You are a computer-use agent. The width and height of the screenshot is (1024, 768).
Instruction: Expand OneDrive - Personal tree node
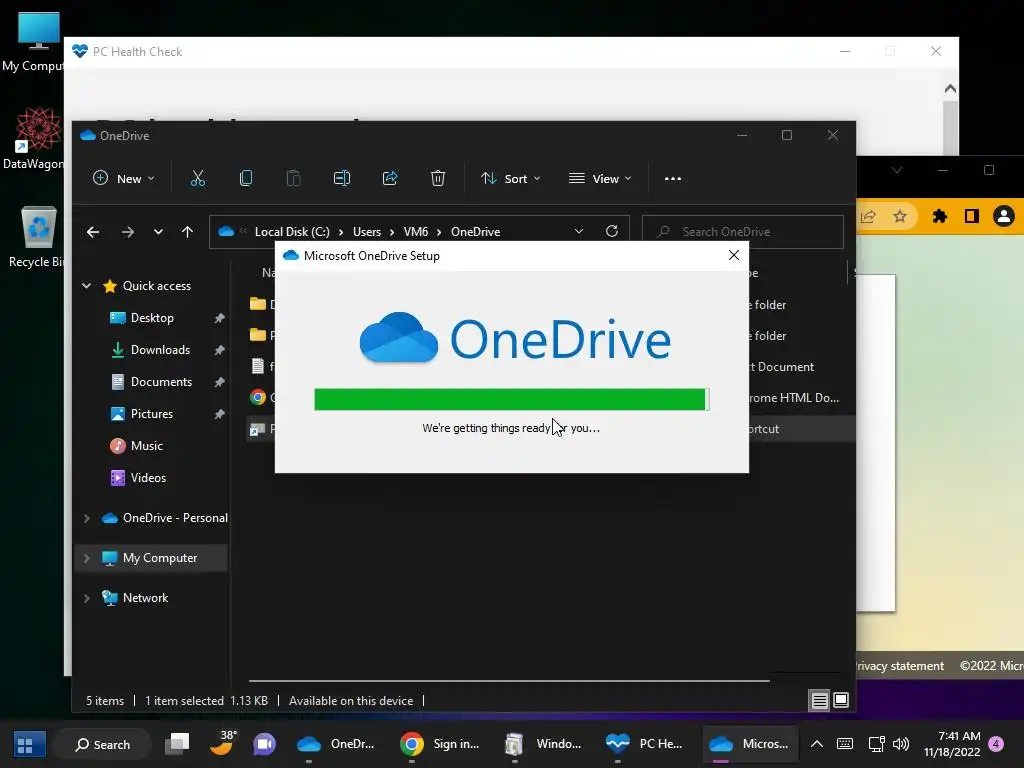[x=86, y=518]
